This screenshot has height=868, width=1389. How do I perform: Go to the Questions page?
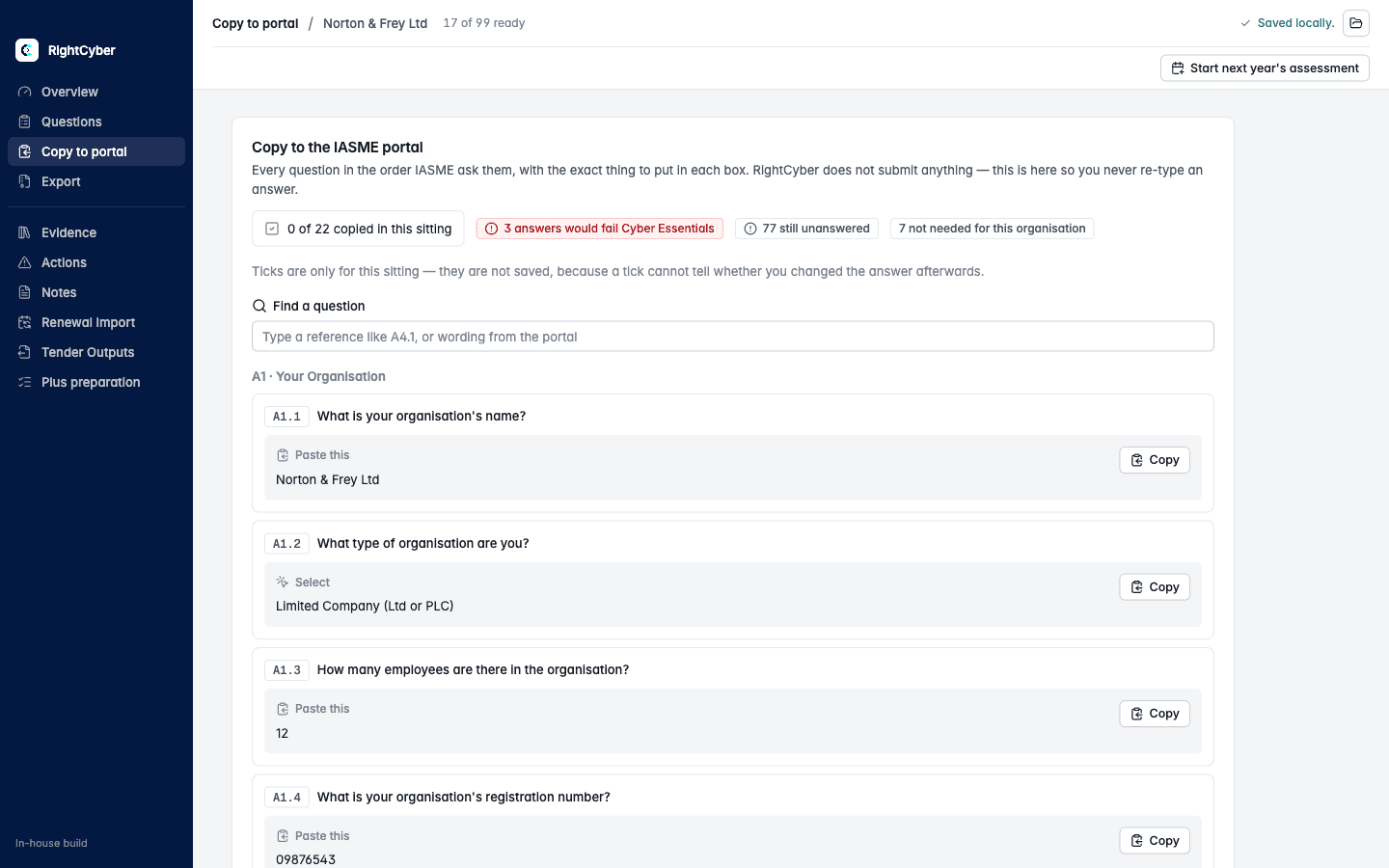[x=96, y=122]
